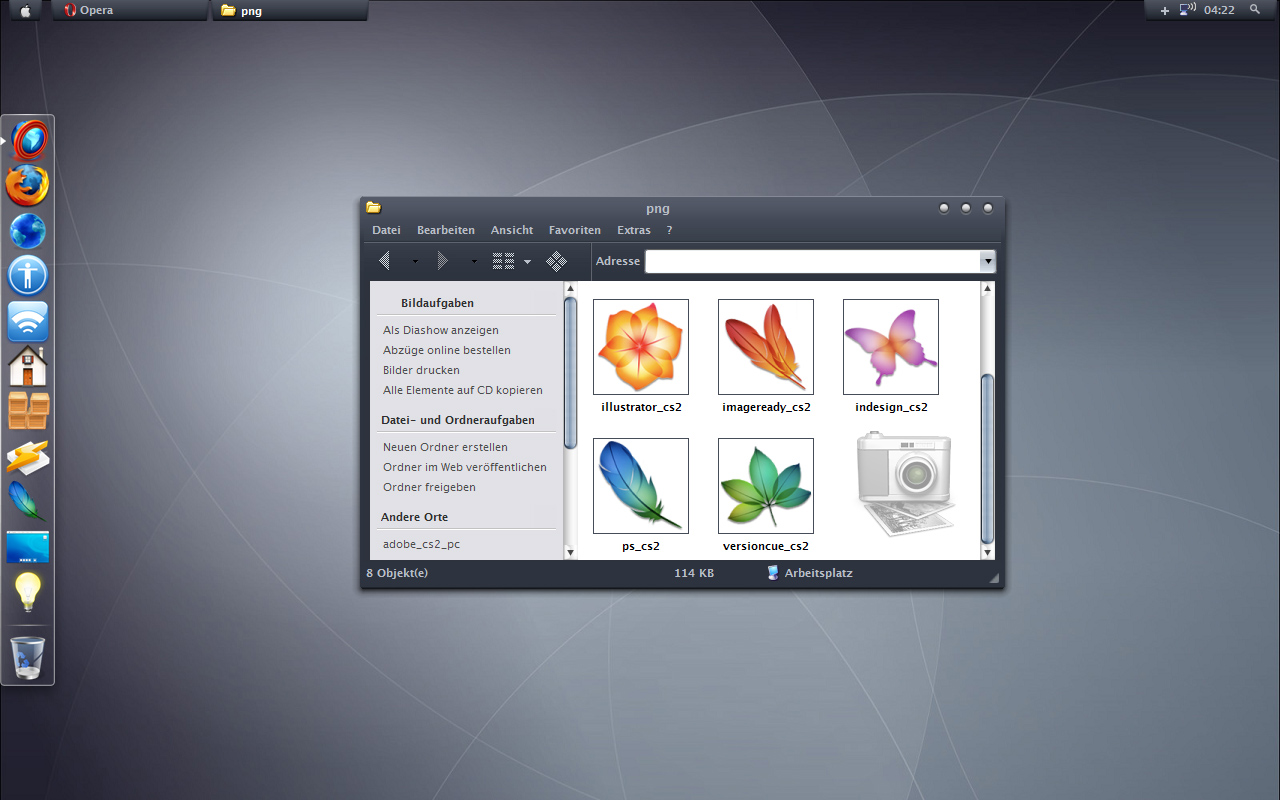Click the views grid toolbar icon
Screen dimensions: 1280x800
point(503,262)
